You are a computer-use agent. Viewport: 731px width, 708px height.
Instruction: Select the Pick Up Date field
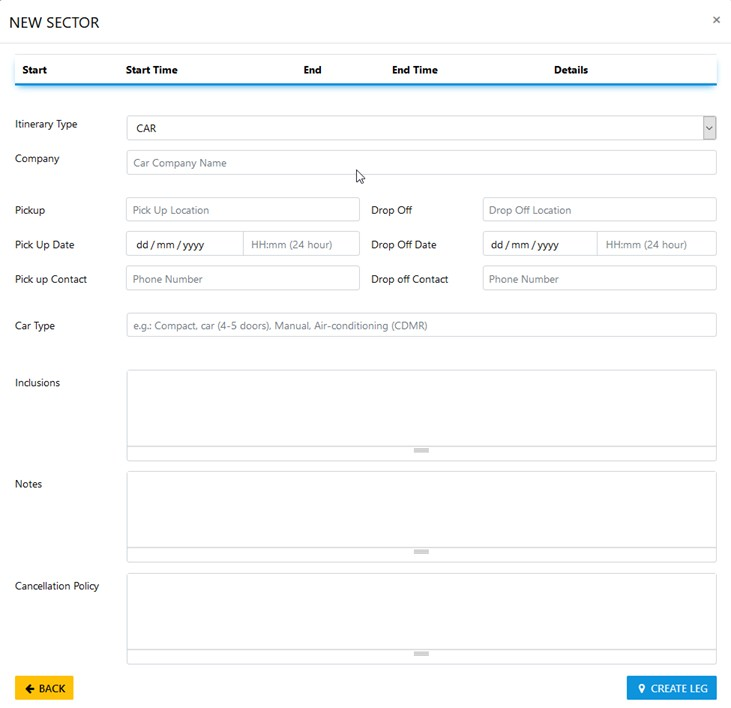[x=184, y=244]
